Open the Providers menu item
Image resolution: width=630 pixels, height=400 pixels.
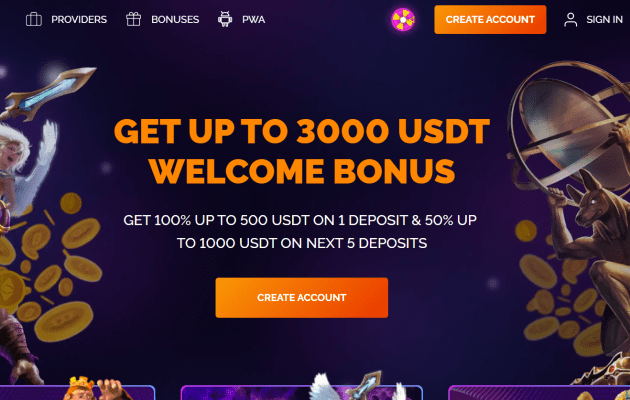pyautogui.click(x=79, y=19)
